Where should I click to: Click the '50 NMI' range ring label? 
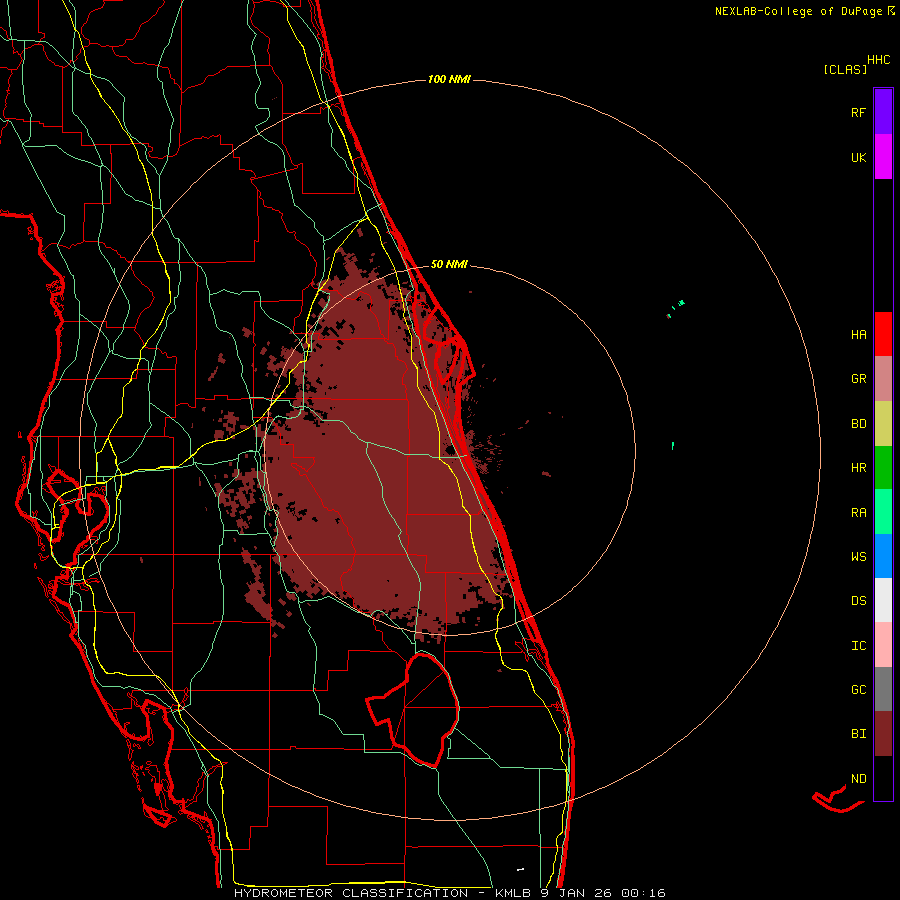coord(449,264)
